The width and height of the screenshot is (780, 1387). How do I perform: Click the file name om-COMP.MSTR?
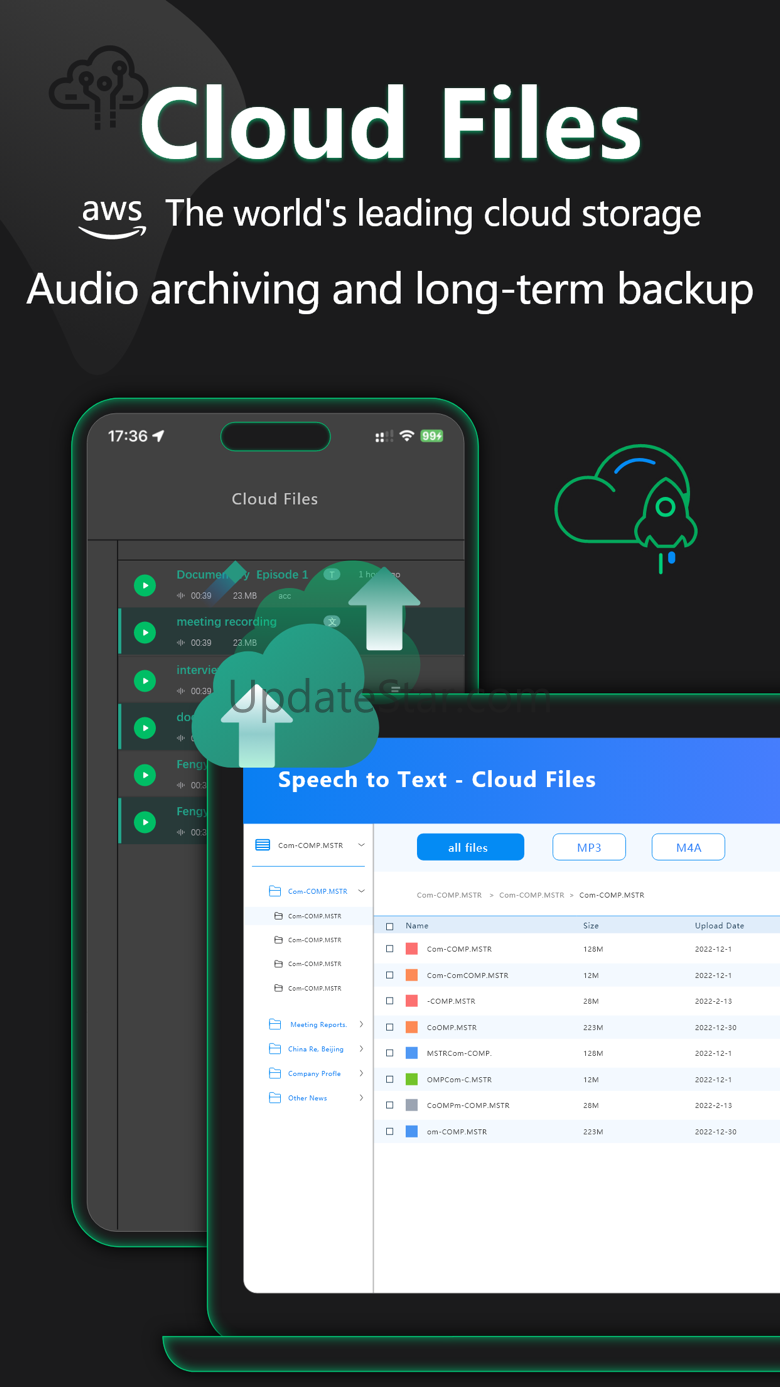point(456,1131)
